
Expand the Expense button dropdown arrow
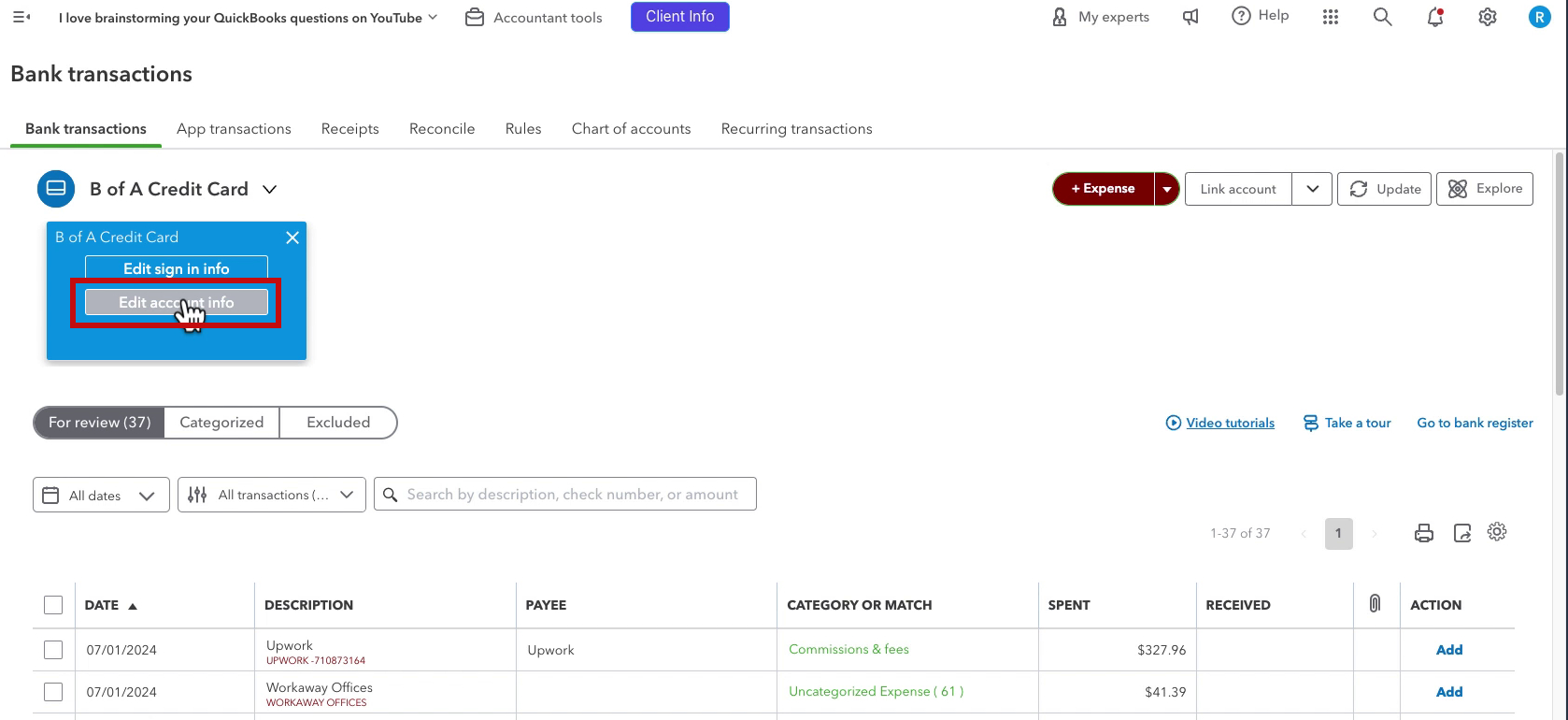pyautogui.click(x=1167, y=189)
